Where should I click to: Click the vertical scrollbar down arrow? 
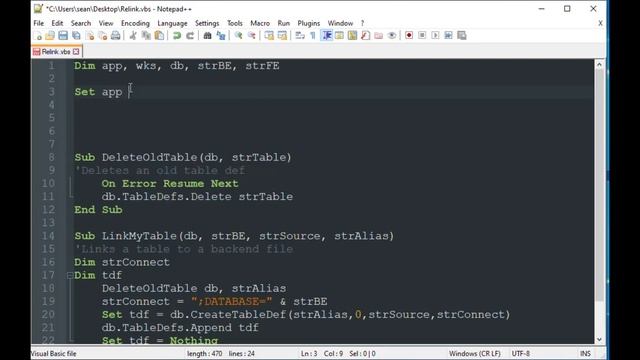pyautogui.click(x=599, y=340)
